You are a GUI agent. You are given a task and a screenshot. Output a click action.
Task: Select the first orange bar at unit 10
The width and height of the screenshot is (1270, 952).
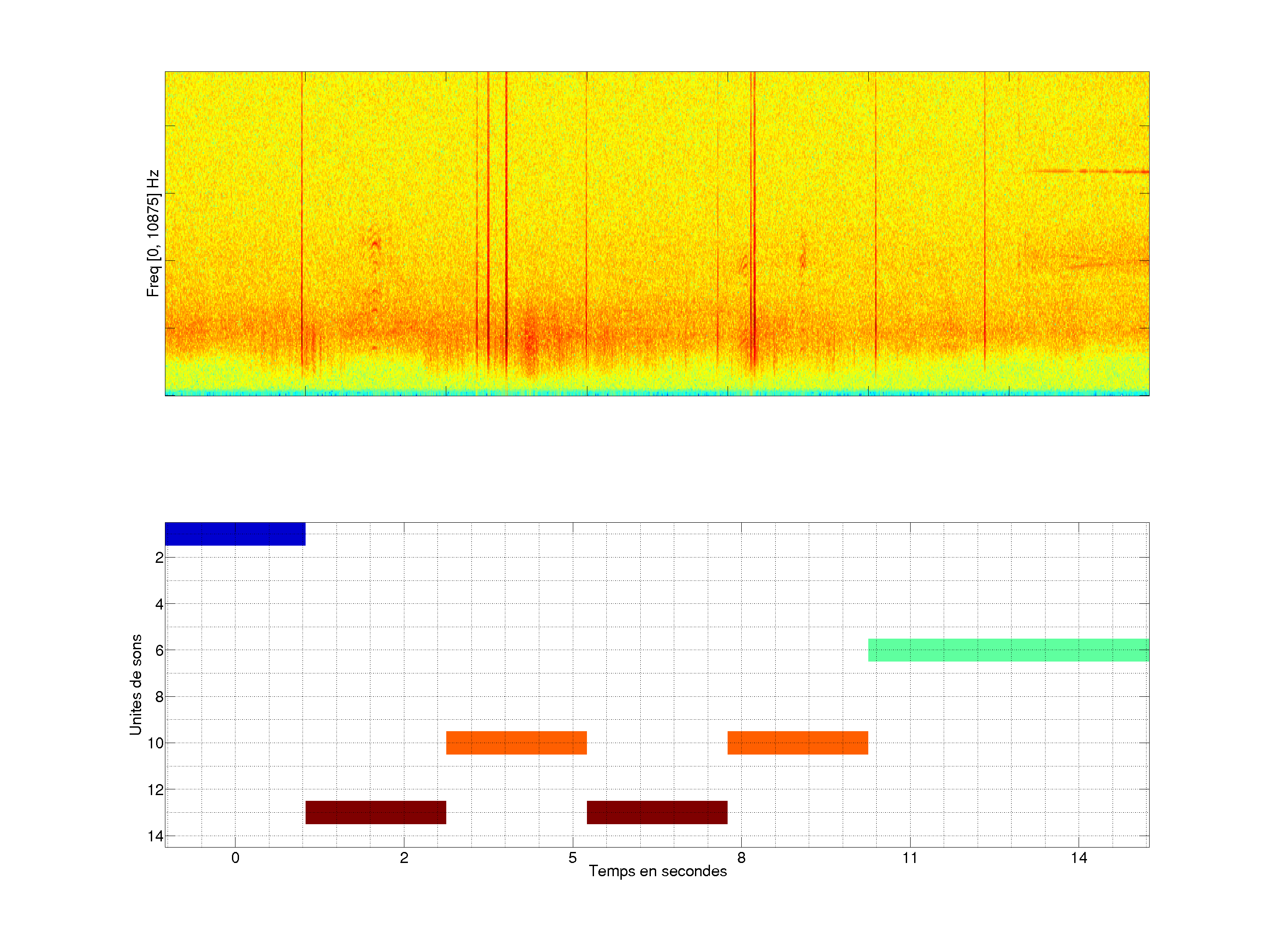coord(516,743)
